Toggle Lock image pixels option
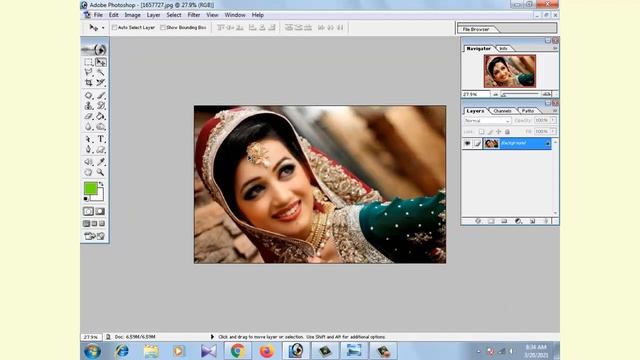Screen dimensions: 640x360 click(x=490, y=132)
